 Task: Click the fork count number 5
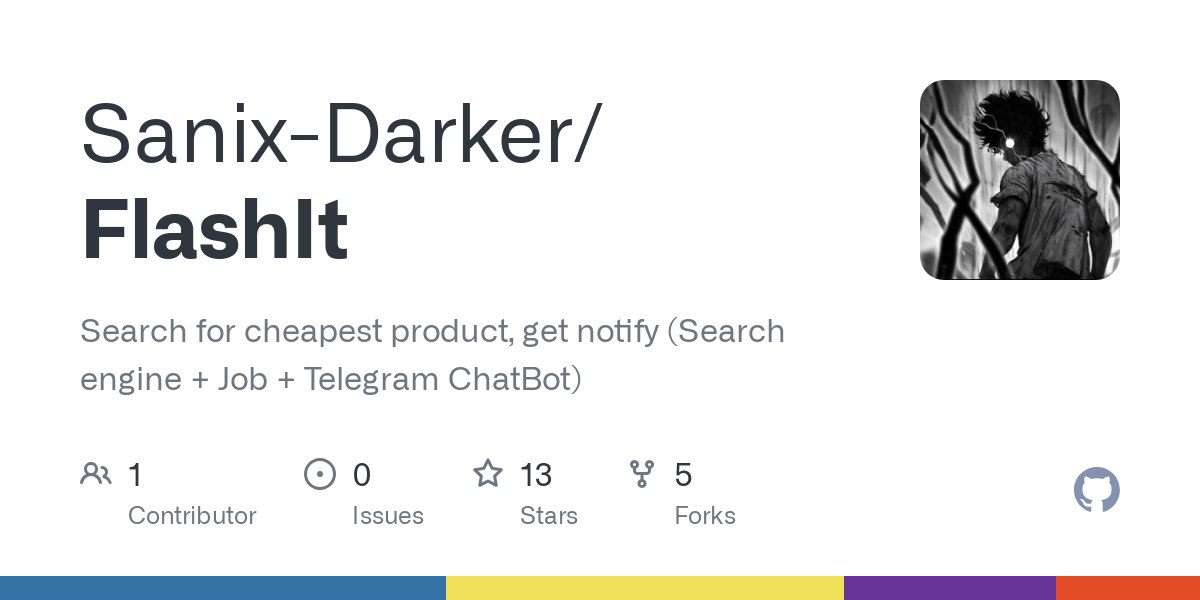click(683, 475)
